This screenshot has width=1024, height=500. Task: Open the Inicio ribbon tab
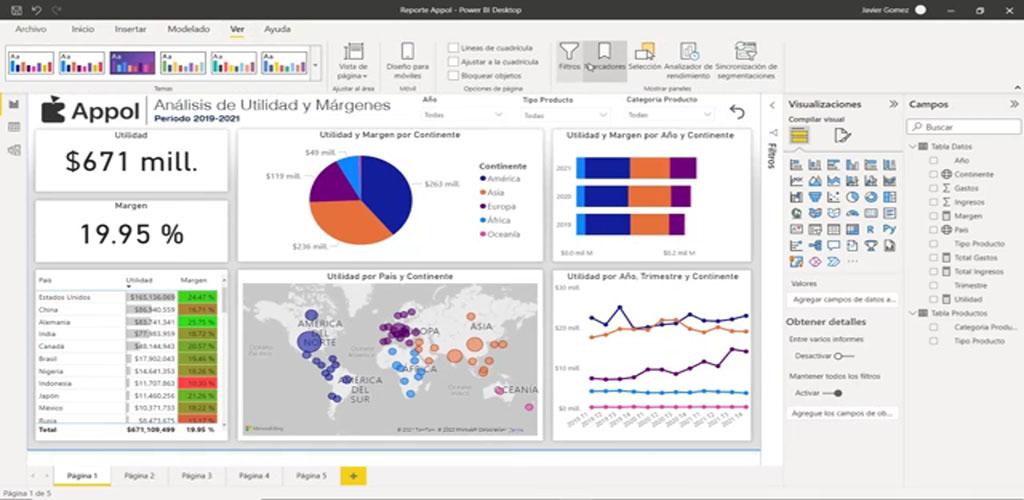(83, 29)
